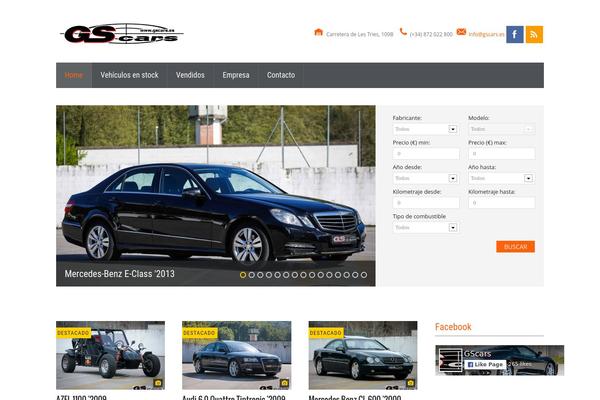
Task: Click the 'Facebook' sidebar heading
Action: [453, 327]
